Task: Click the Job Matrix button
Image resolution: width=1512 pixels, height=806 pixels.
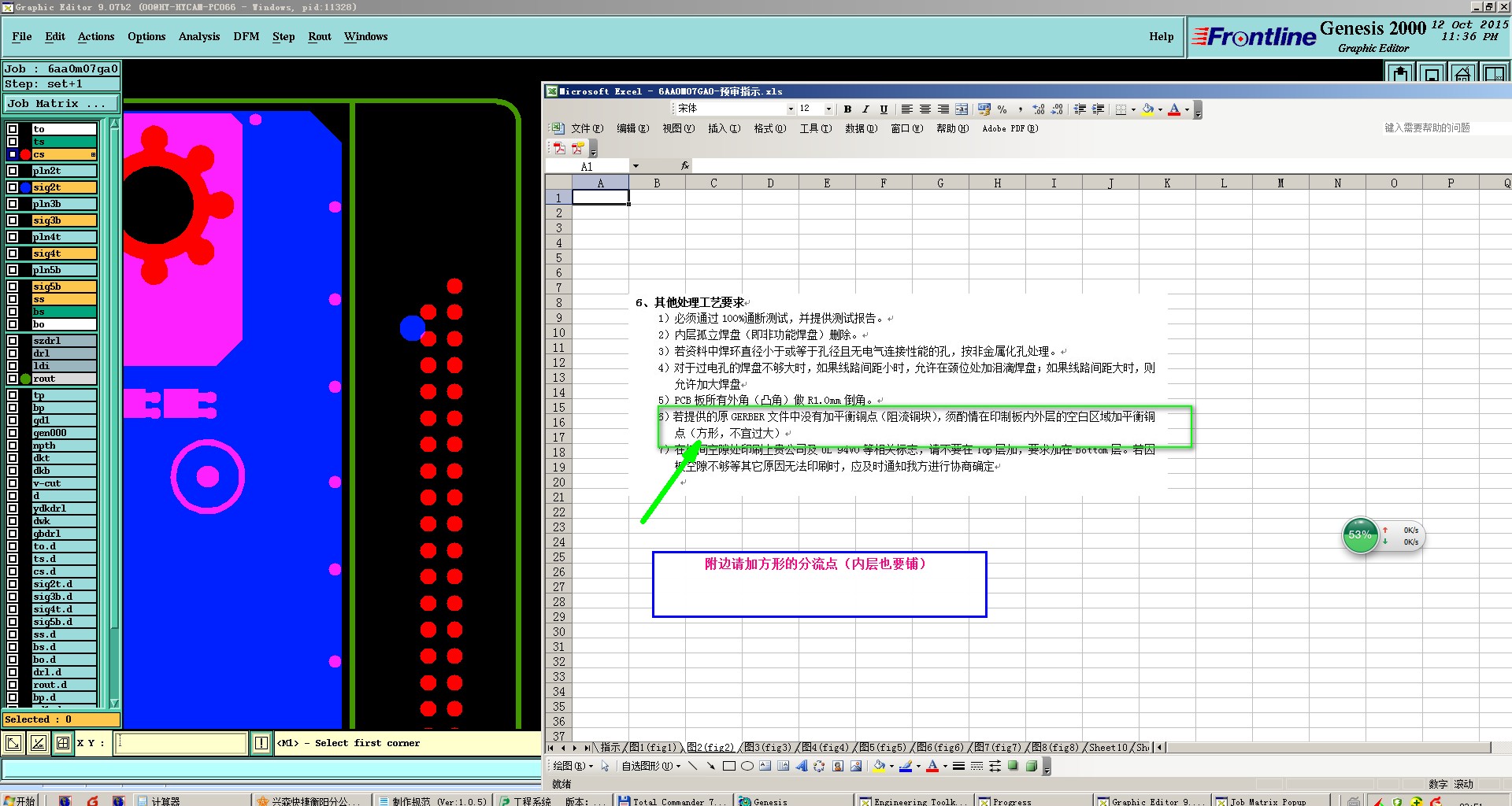Action: 61,103
